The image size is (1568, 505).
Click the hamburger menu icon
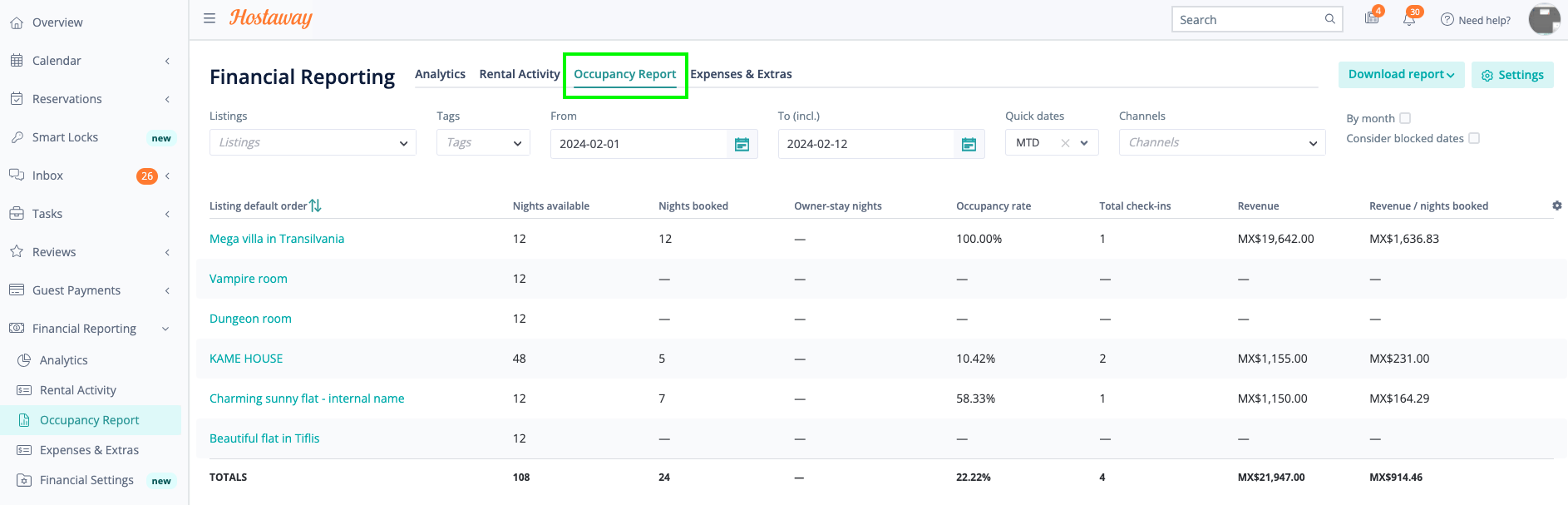coord(210,18)
